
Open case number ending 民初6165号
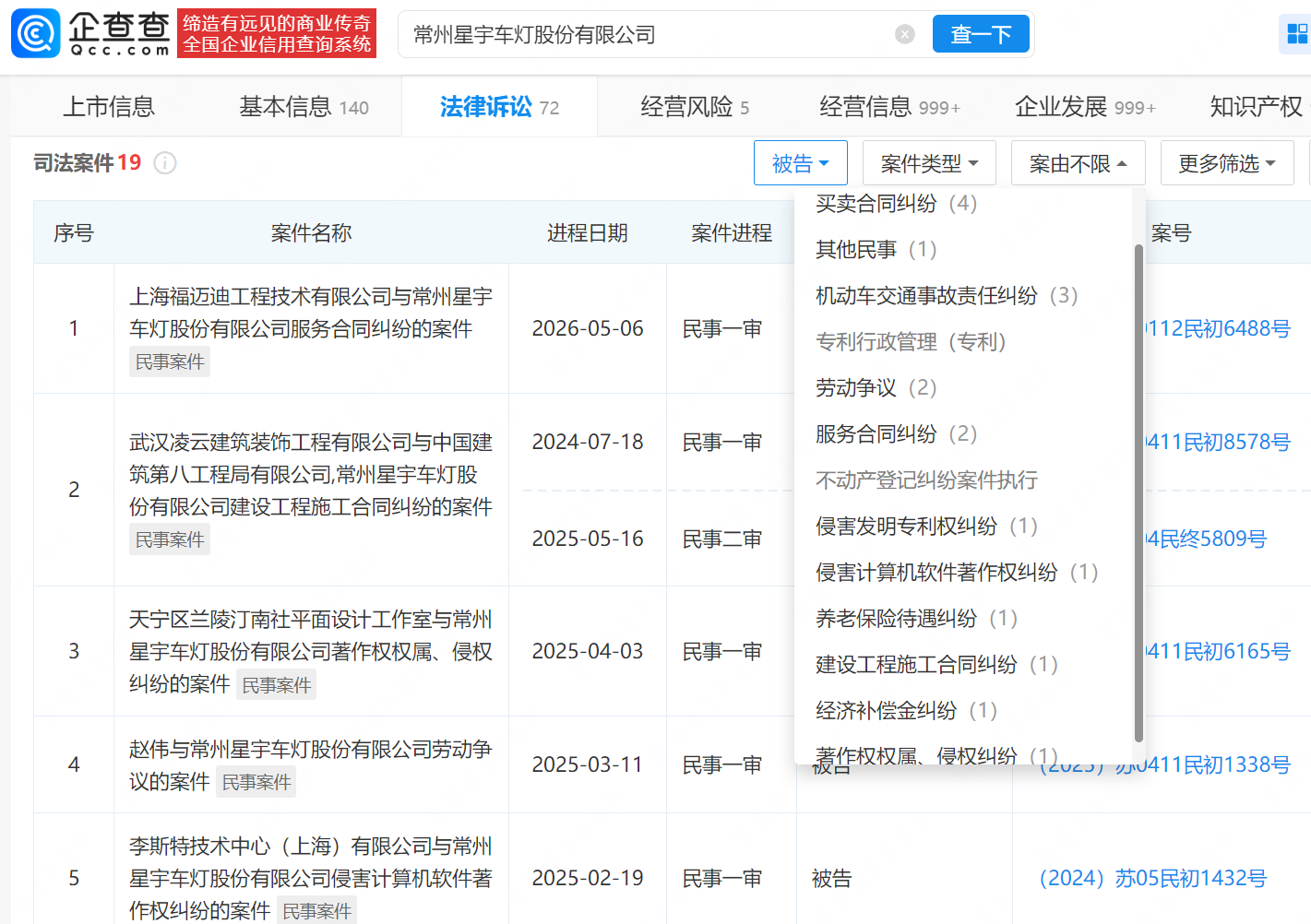click(x=1218, y=651)
